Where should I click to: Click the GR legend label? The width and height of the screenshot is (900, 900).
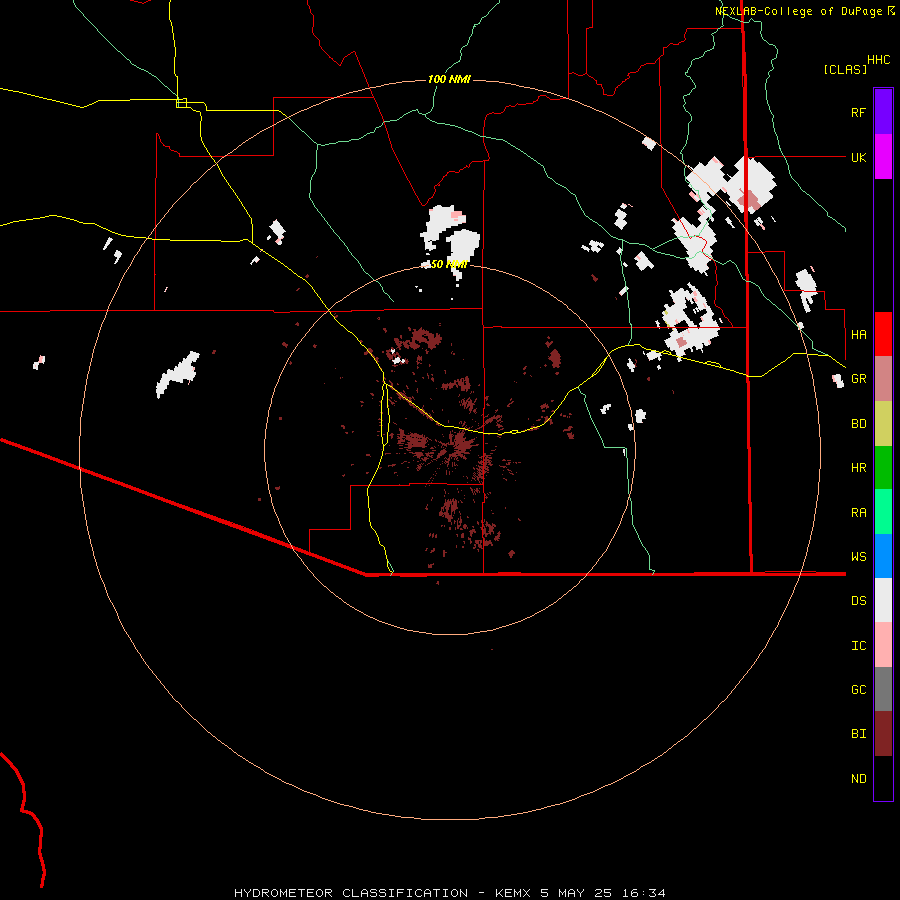pos(859,379)
